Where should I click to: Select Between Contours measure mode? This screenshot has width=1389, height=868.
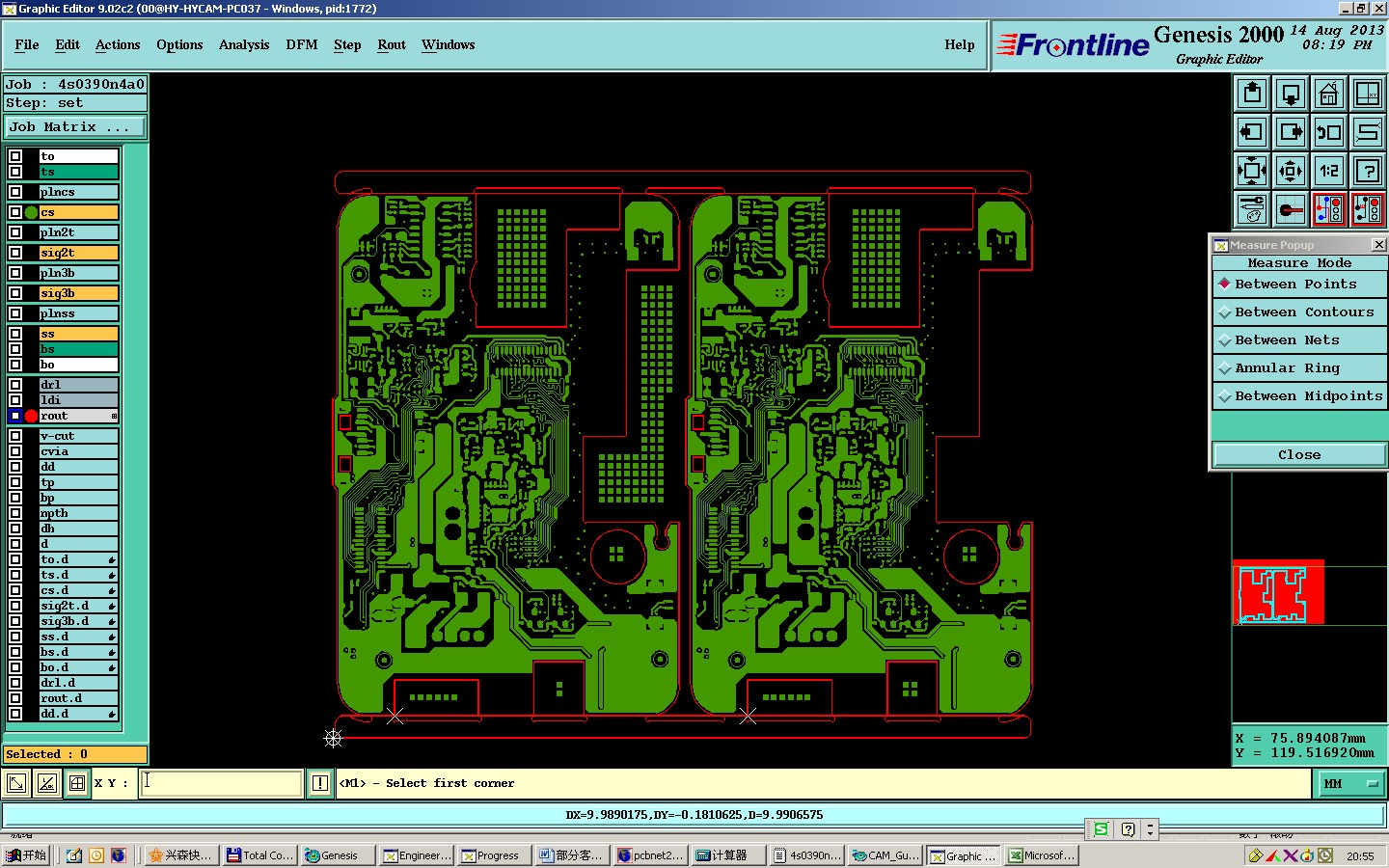(x=1299, y=312)
